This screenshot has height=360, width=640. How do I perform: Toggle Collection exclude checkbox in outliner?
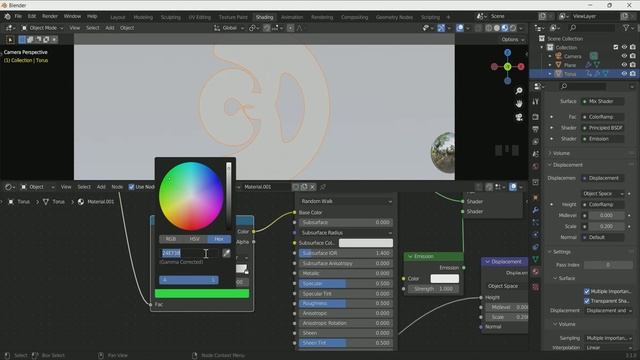616,47
